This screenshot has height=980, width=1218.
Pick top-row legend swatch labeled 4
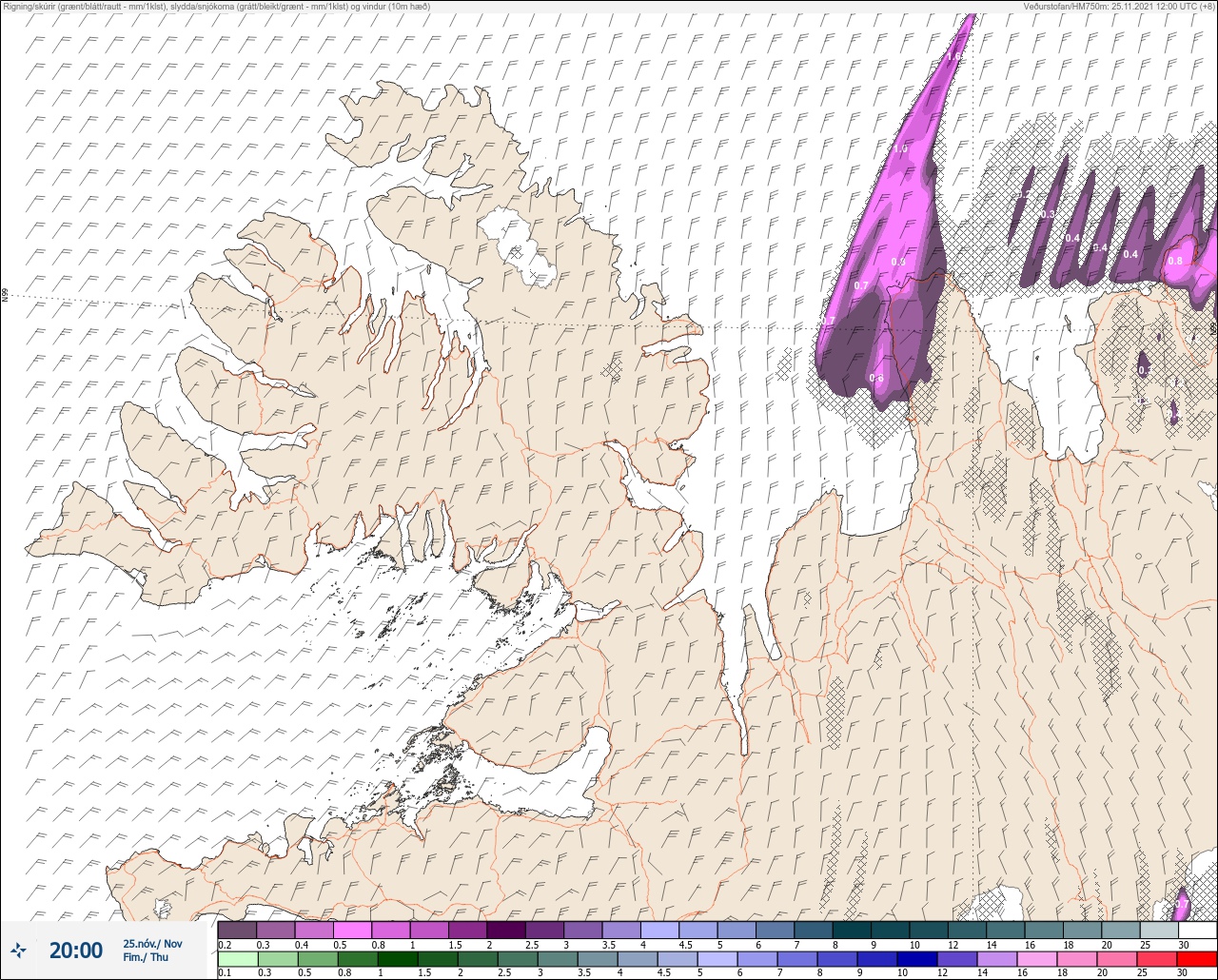pyautogui.click(x=659, y=930)
